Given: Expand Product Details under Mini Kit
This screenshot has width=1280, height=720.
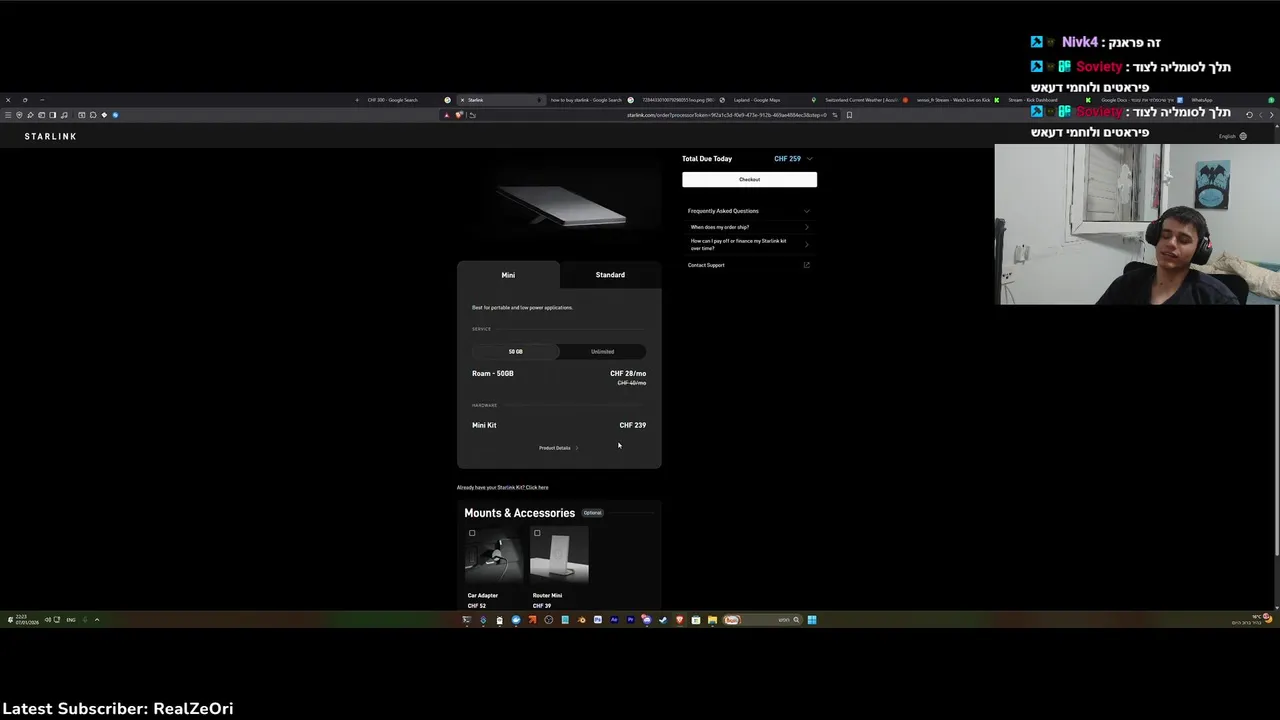Looking at the screenshot, I should 558,448.
